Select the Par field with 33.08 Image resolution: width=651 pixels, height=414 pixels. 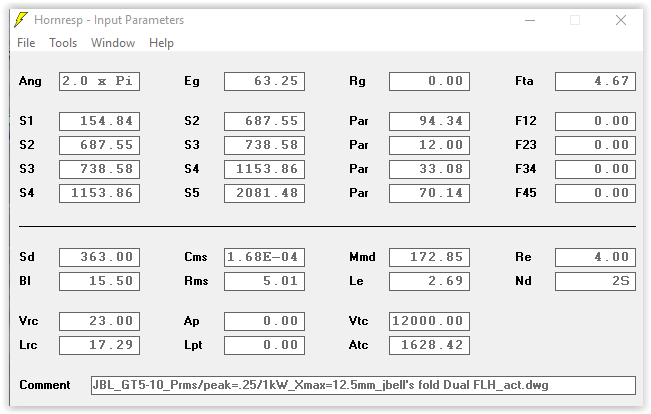pyautogui.click(x=429, y=169)
